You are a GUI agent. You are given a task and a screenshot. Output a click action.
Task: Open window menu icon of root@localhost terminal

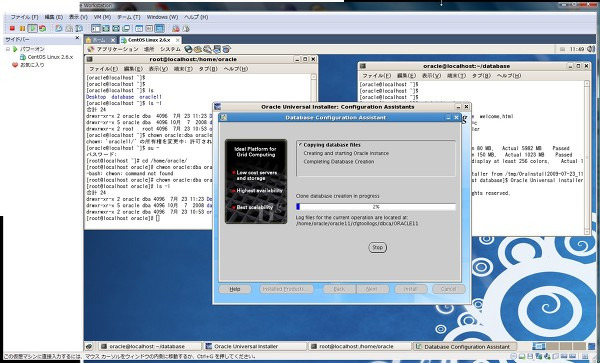[89, 59]
